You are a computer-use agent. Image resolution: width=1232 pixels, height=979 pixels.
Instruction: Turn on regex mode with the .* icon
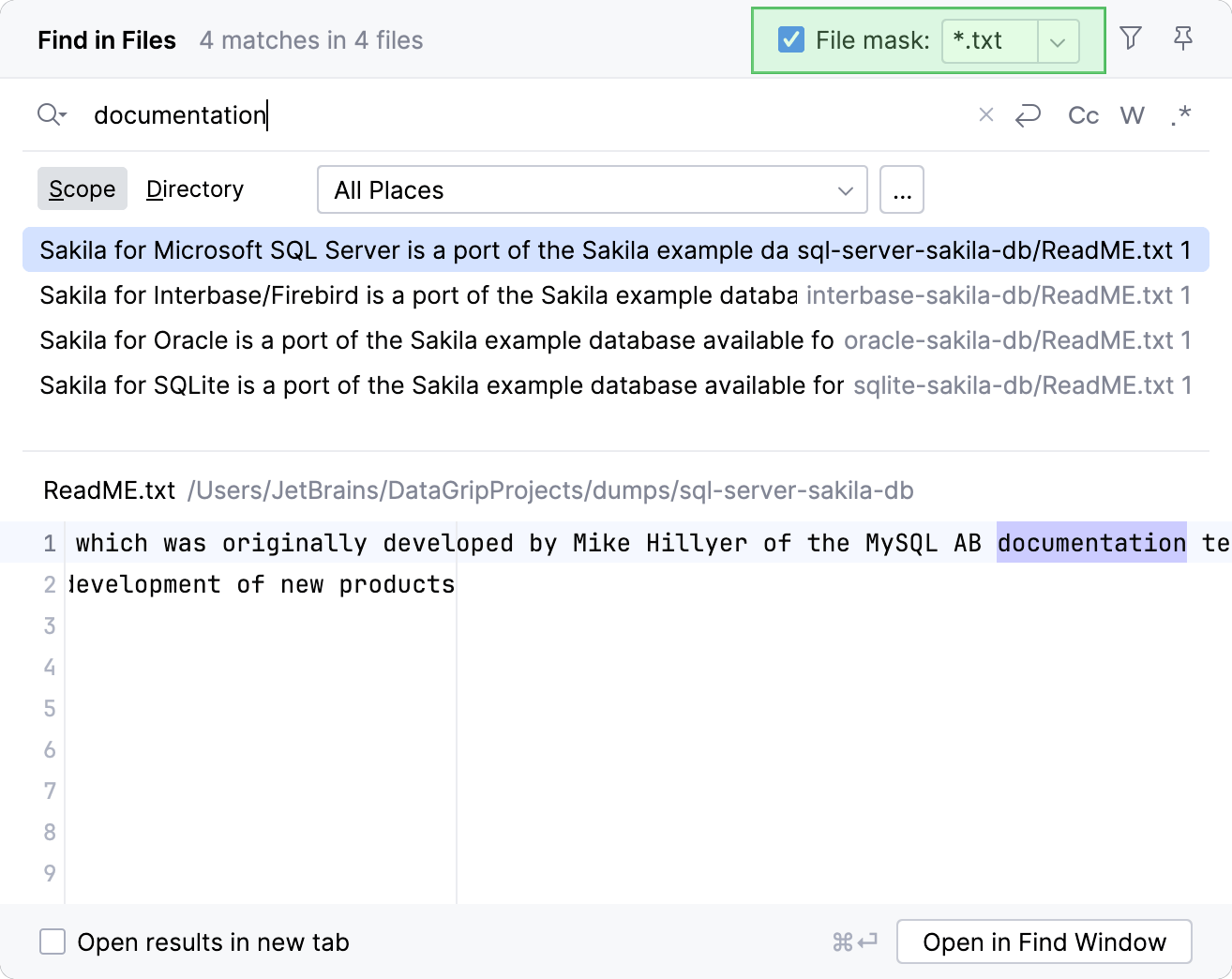point(1179,114)
